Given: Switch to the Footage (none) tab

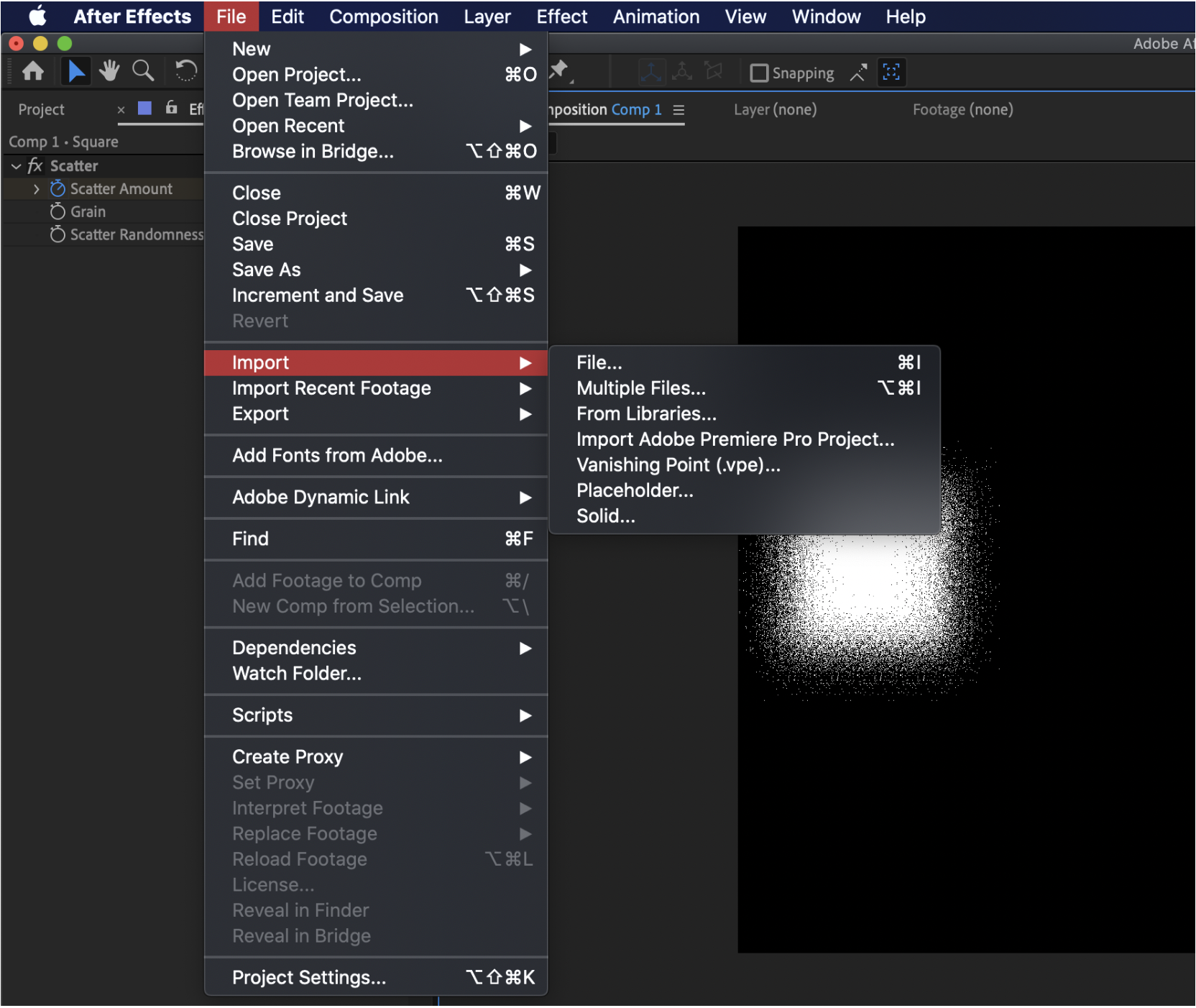Looking at the screenshot, I should click(x=962, y=109).
